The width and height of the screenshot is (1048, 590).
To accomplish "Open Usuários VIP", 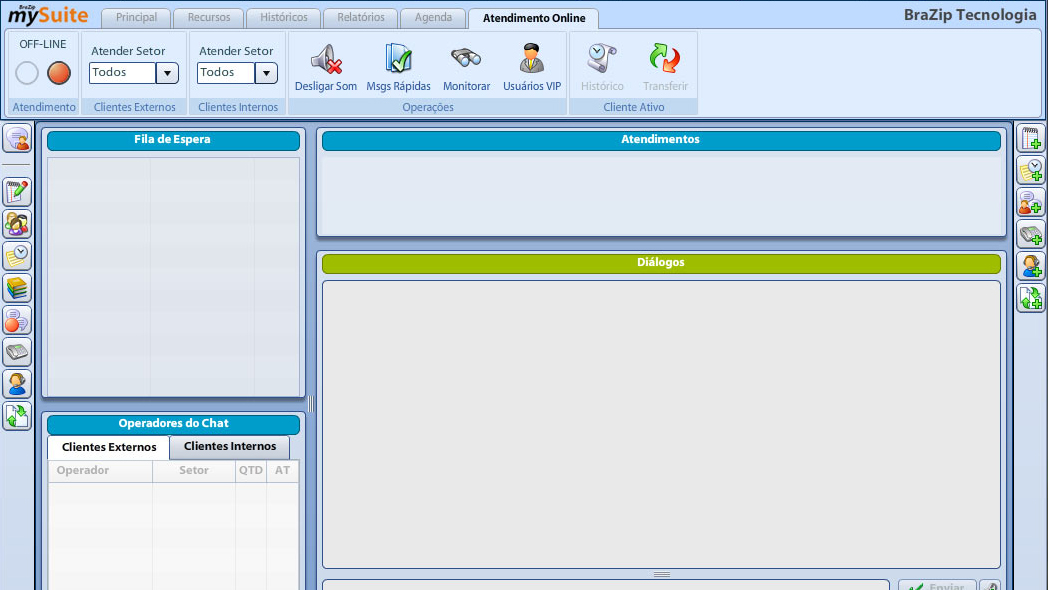I will [x=532, y=67].
